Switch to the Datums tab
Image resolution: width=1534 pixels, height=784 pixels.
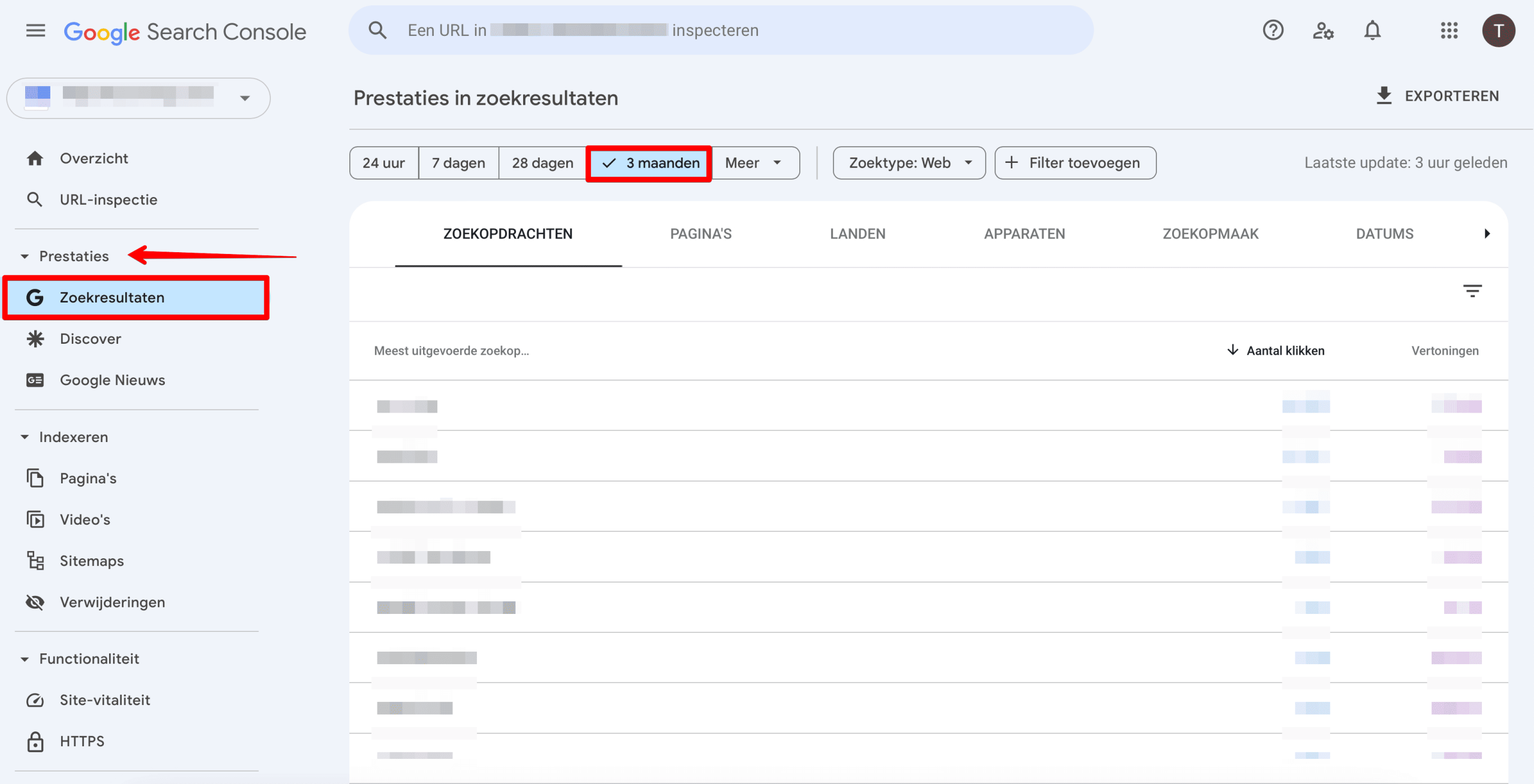1385,234
